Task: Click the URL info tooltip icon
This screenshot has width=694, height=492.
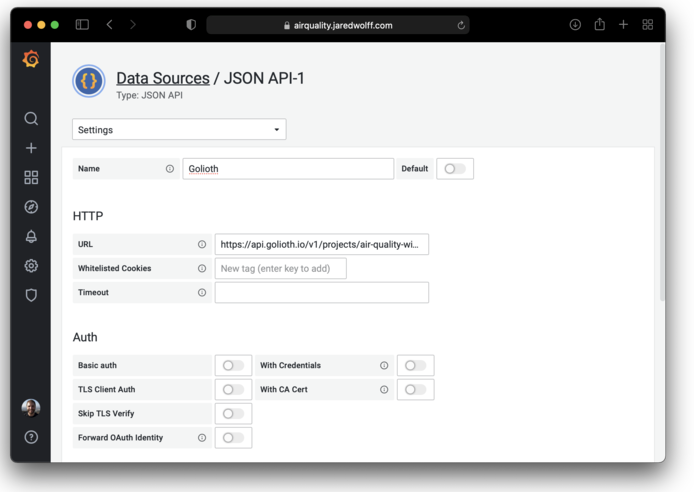Action: [202, 244]
